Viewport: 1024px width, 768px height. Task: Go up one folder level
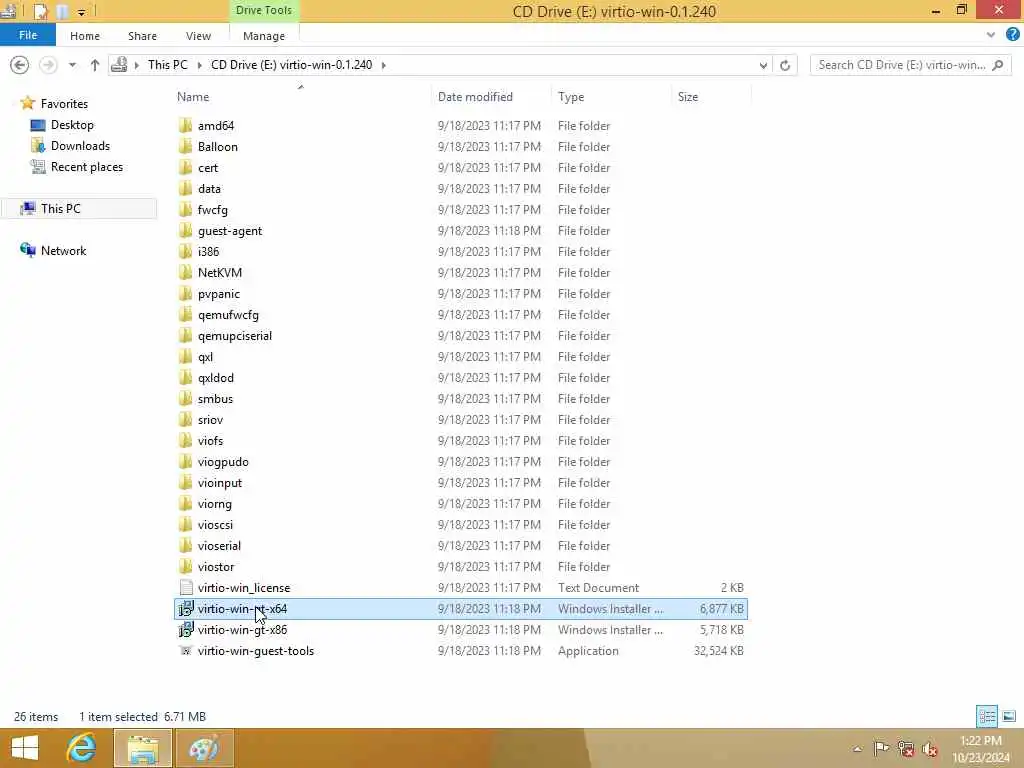[95, 65]
